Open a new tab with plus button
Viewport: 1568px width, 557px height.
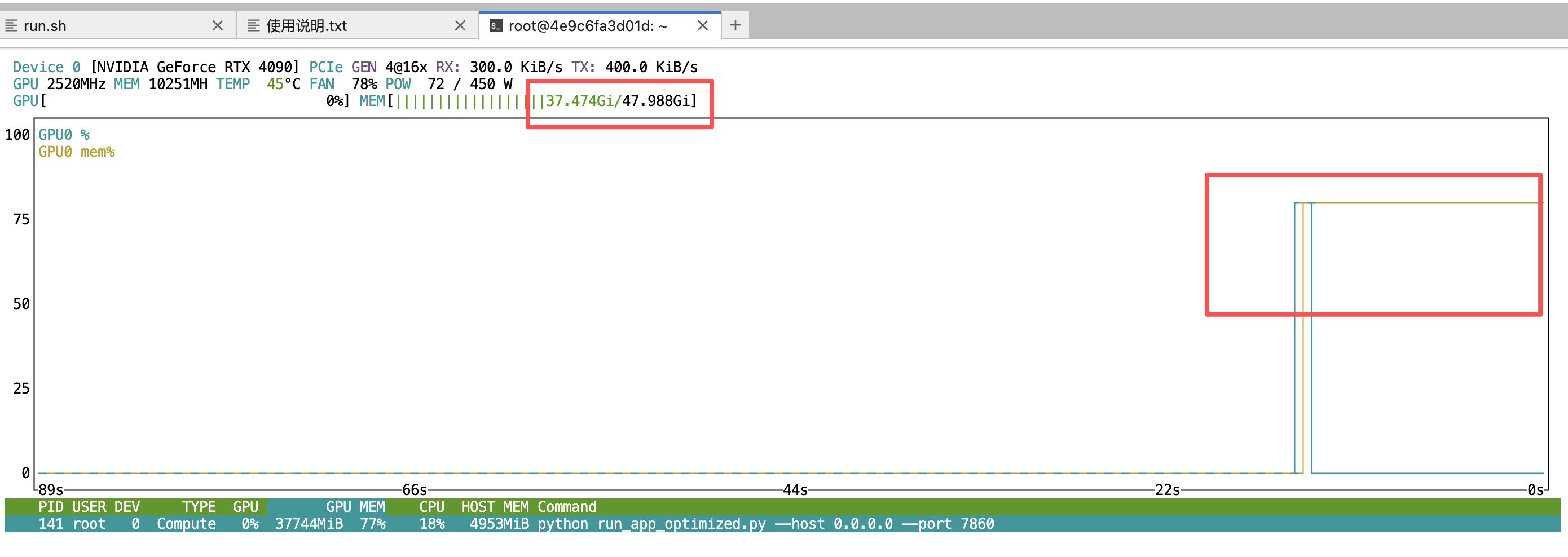(x=735, y=25)
